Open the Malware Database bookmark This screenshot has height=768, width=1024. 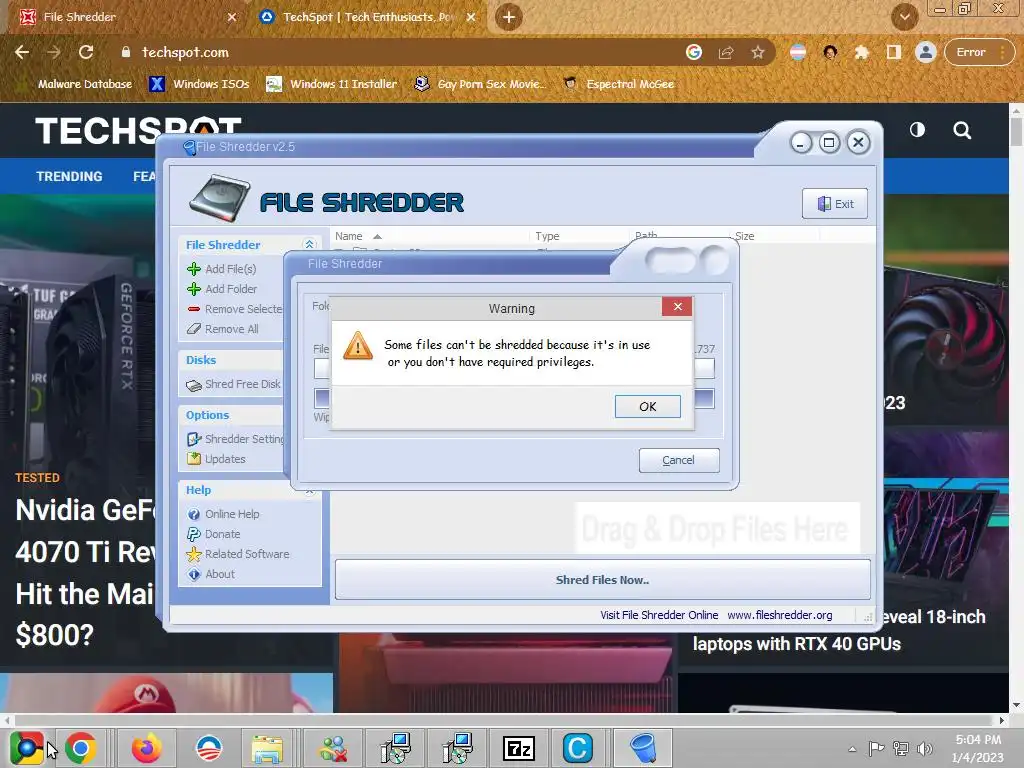click(76, 84)
